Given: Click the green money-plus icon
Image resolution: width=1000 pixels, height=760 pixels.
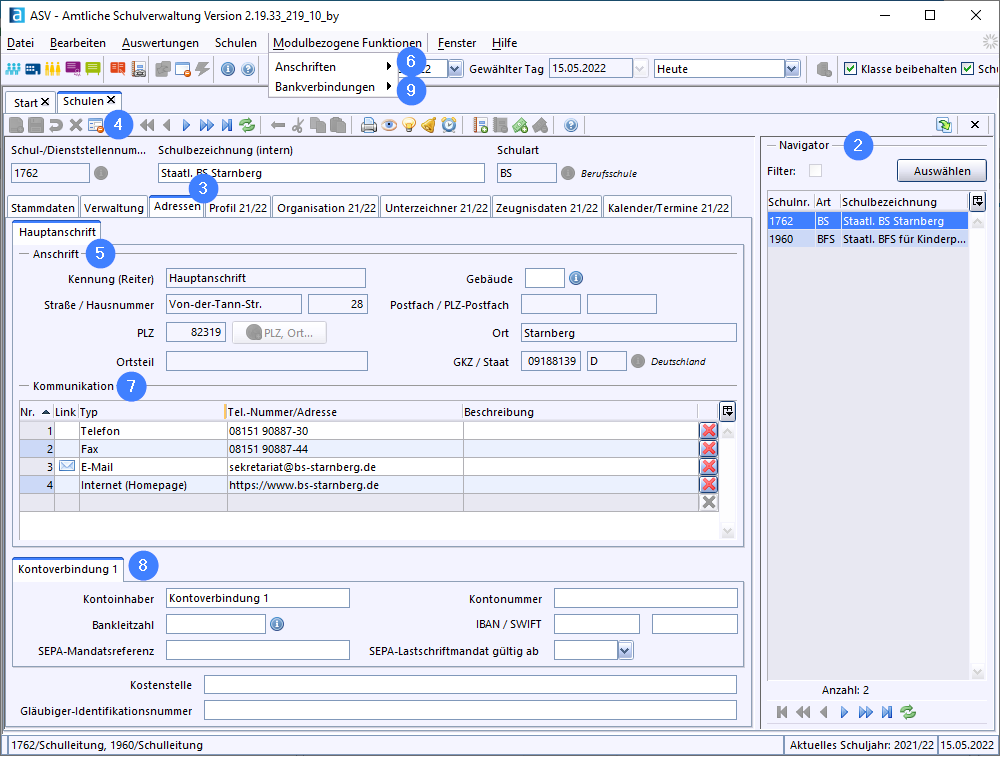Looking at the screenshot, I should (520, 125).
